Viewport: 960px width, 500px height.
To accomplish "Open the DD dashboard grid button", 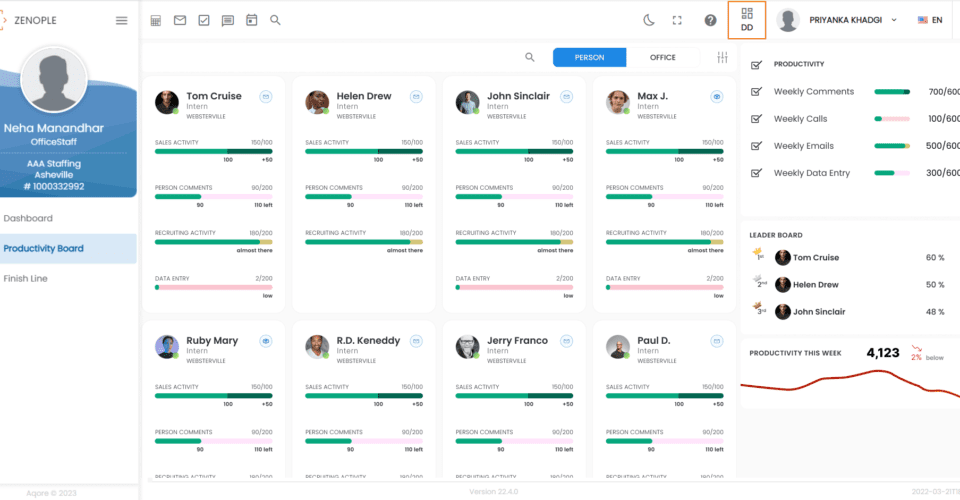I will (x=747, y=20).
